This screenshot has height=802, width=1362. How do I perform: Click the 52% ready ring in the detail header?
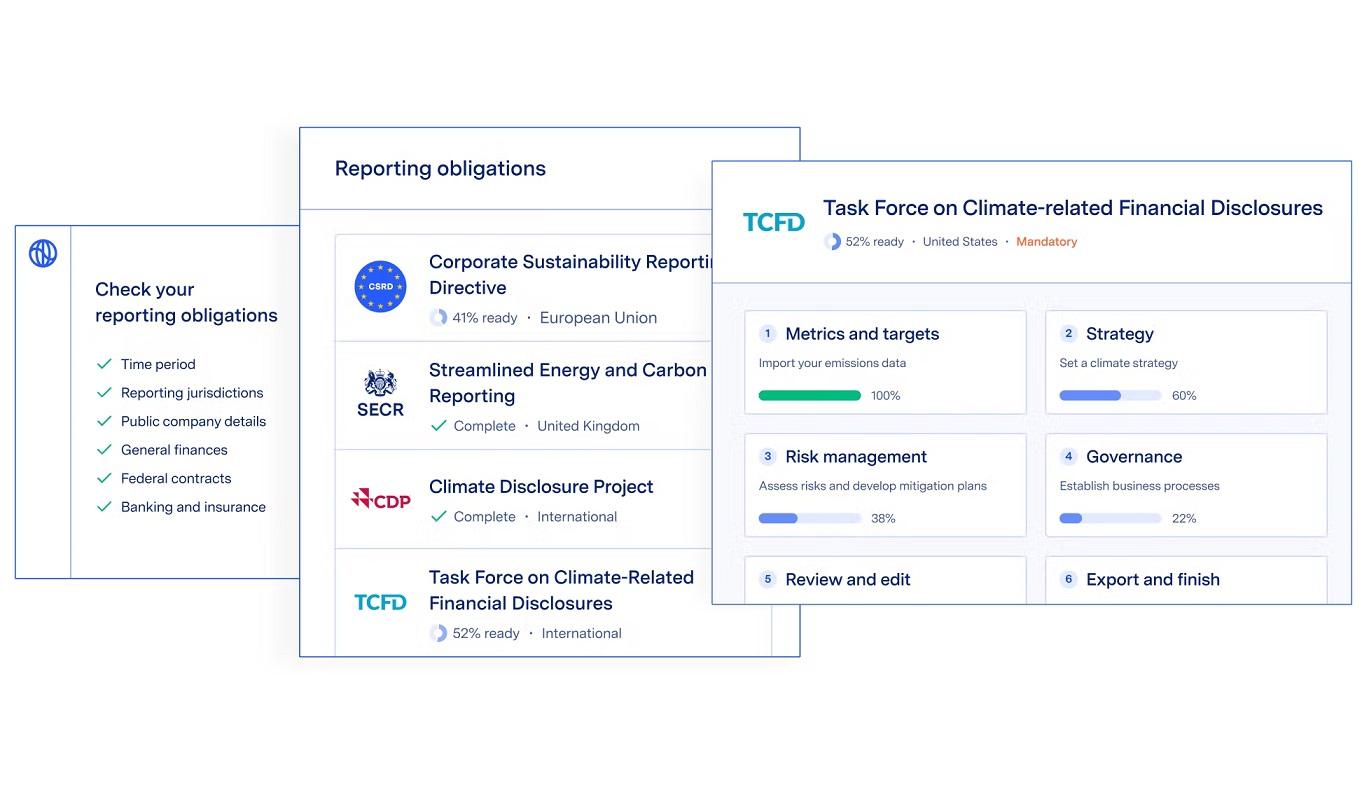832,242
